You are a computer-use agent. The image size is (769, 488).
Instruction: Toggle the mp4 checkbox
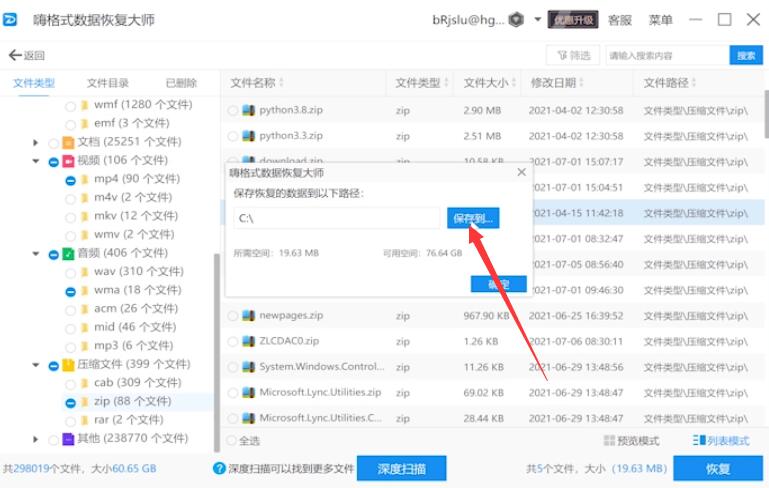pyautogui.click(x=70, y=180)
